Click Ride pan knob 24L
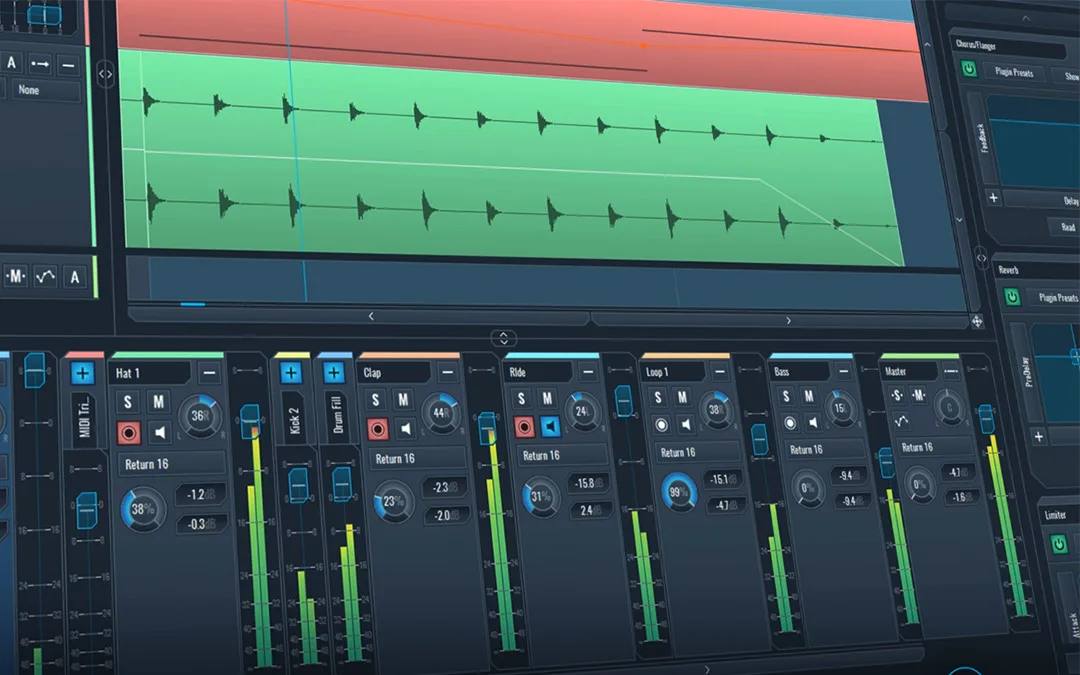The width and height of the screenshot is (1080, 675). [583, 411]
